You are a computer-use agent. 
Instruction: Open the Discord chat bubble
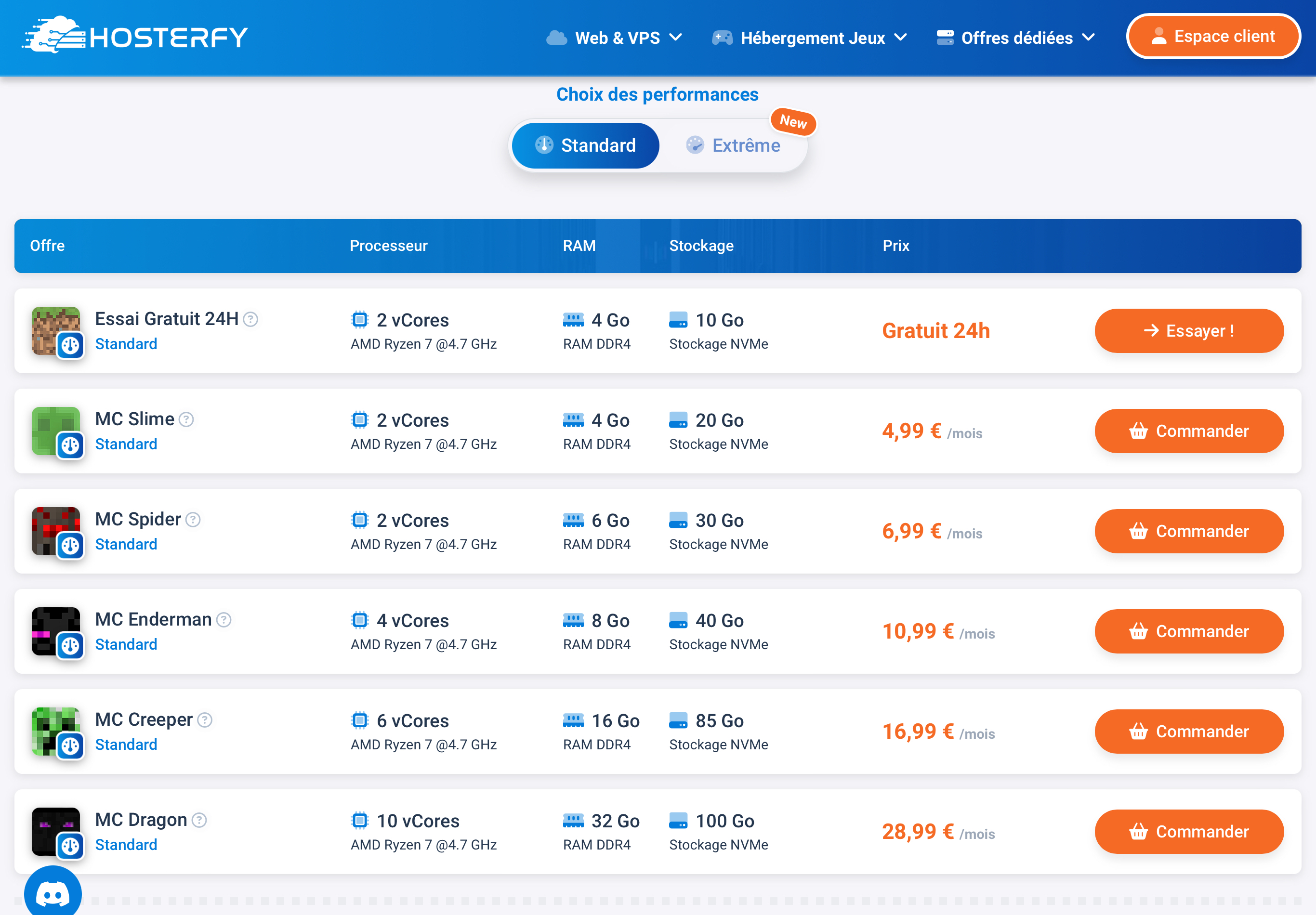pyautogui.click(x=53, y=891)
